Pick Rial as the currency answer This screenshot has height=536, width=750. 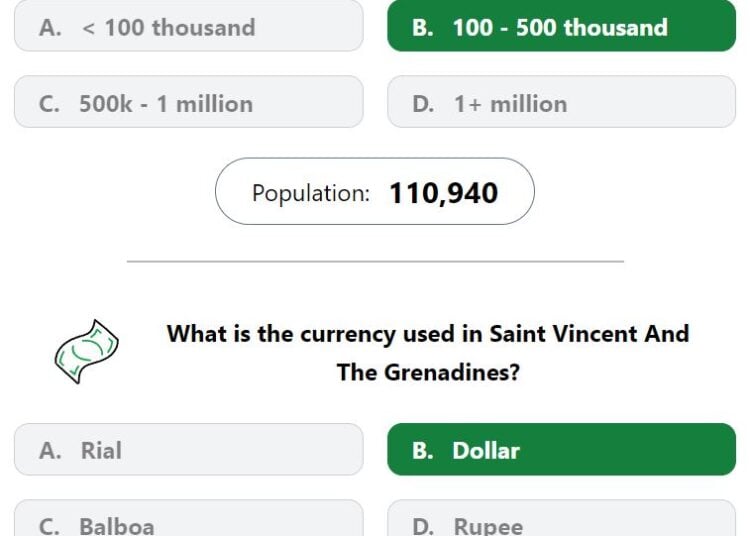tap(188, 449)
